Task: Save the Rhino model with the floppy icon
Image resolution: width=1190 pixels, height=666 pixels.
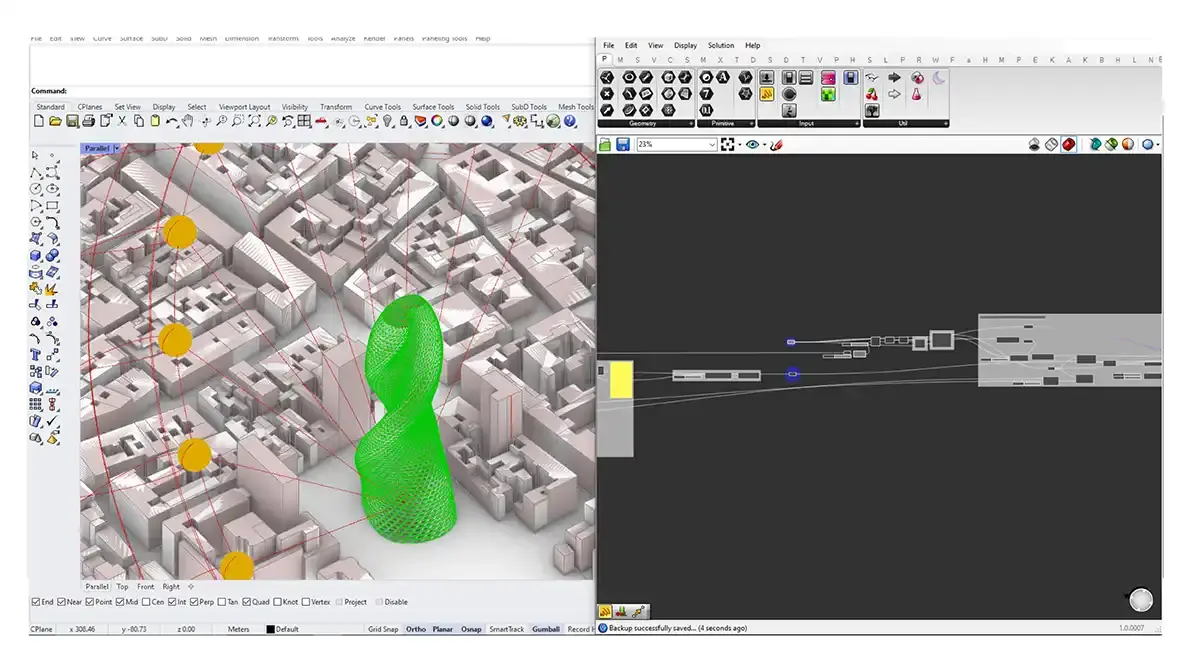Action: [73, 121]
